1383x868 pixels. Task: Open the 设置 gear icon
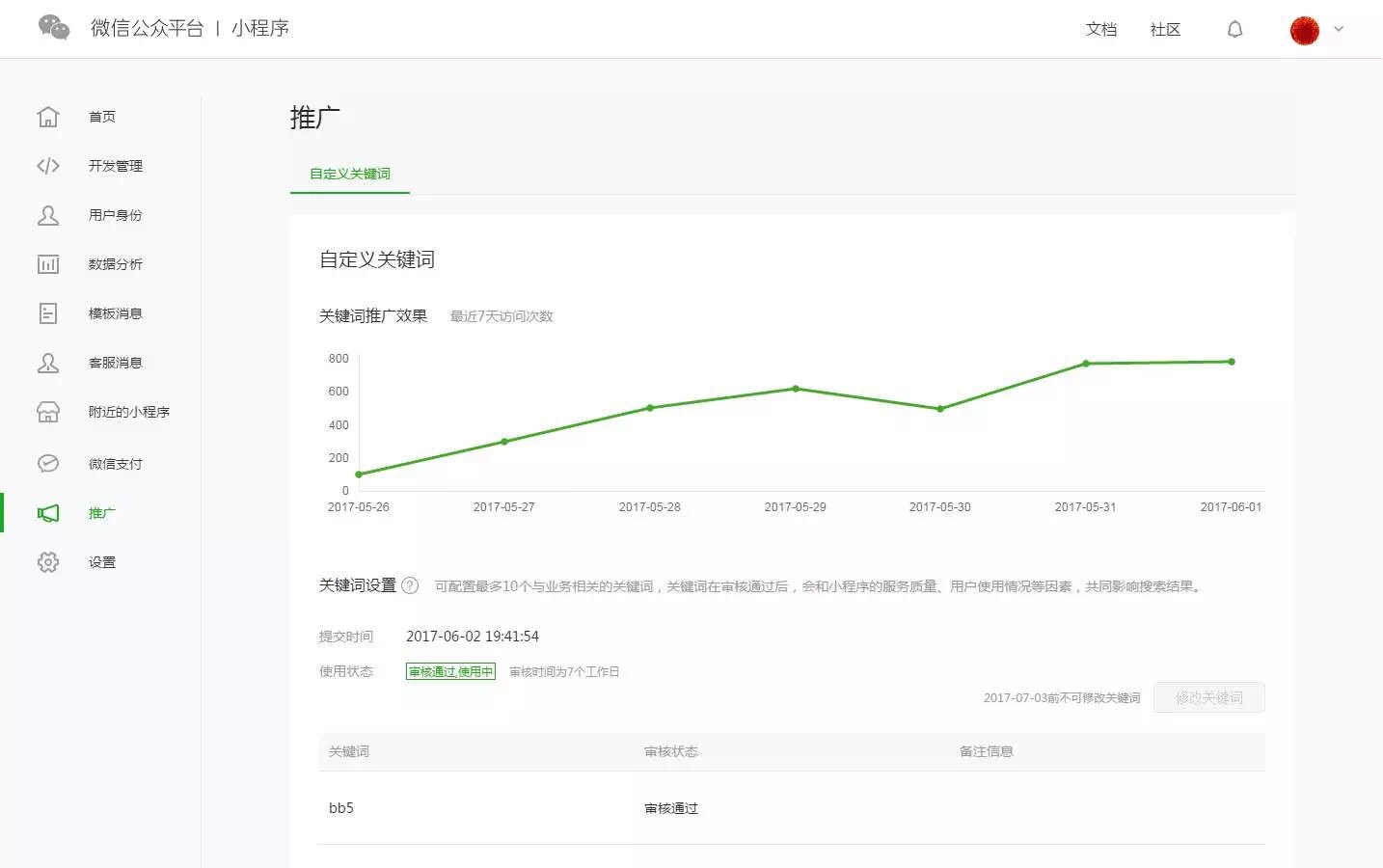click(48, 562)
